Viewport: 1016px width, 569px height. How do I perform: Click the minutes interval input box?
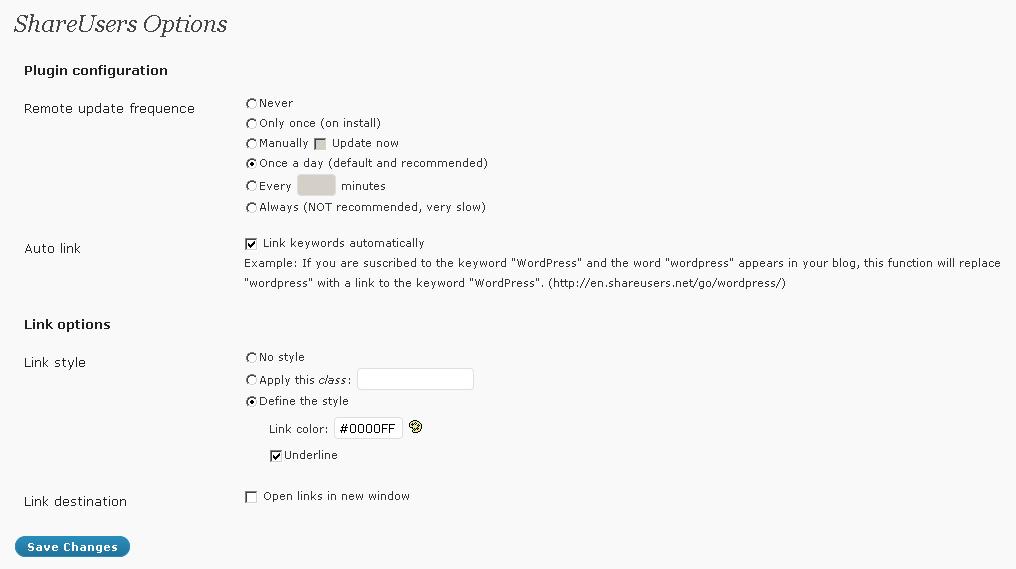pos(316,185)
